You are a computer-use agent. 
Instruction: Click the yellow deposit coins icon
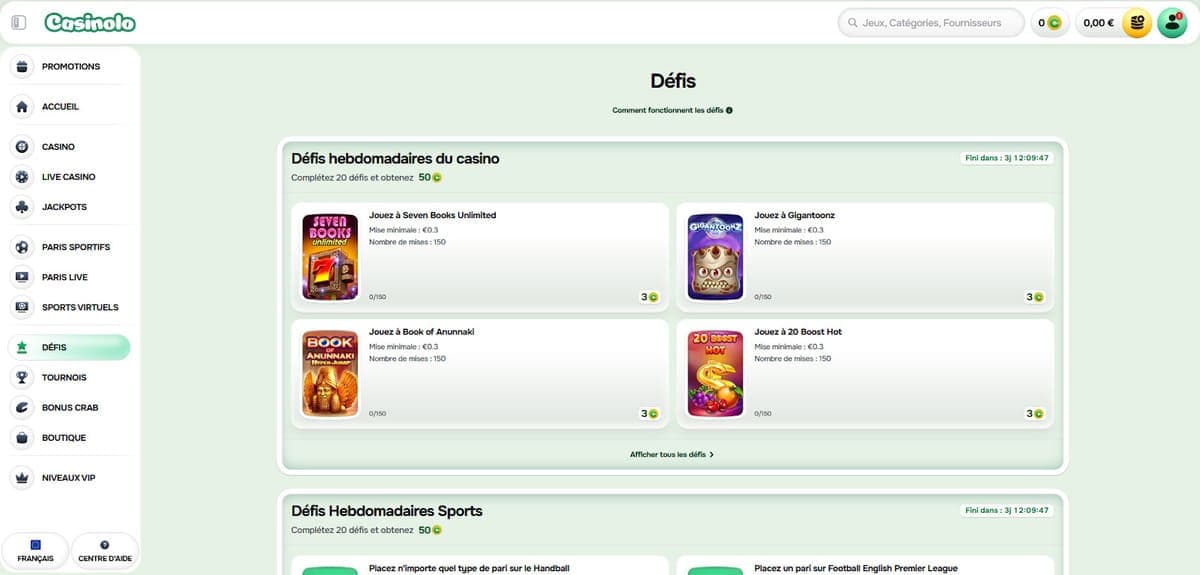click(x=1137, y=22)
